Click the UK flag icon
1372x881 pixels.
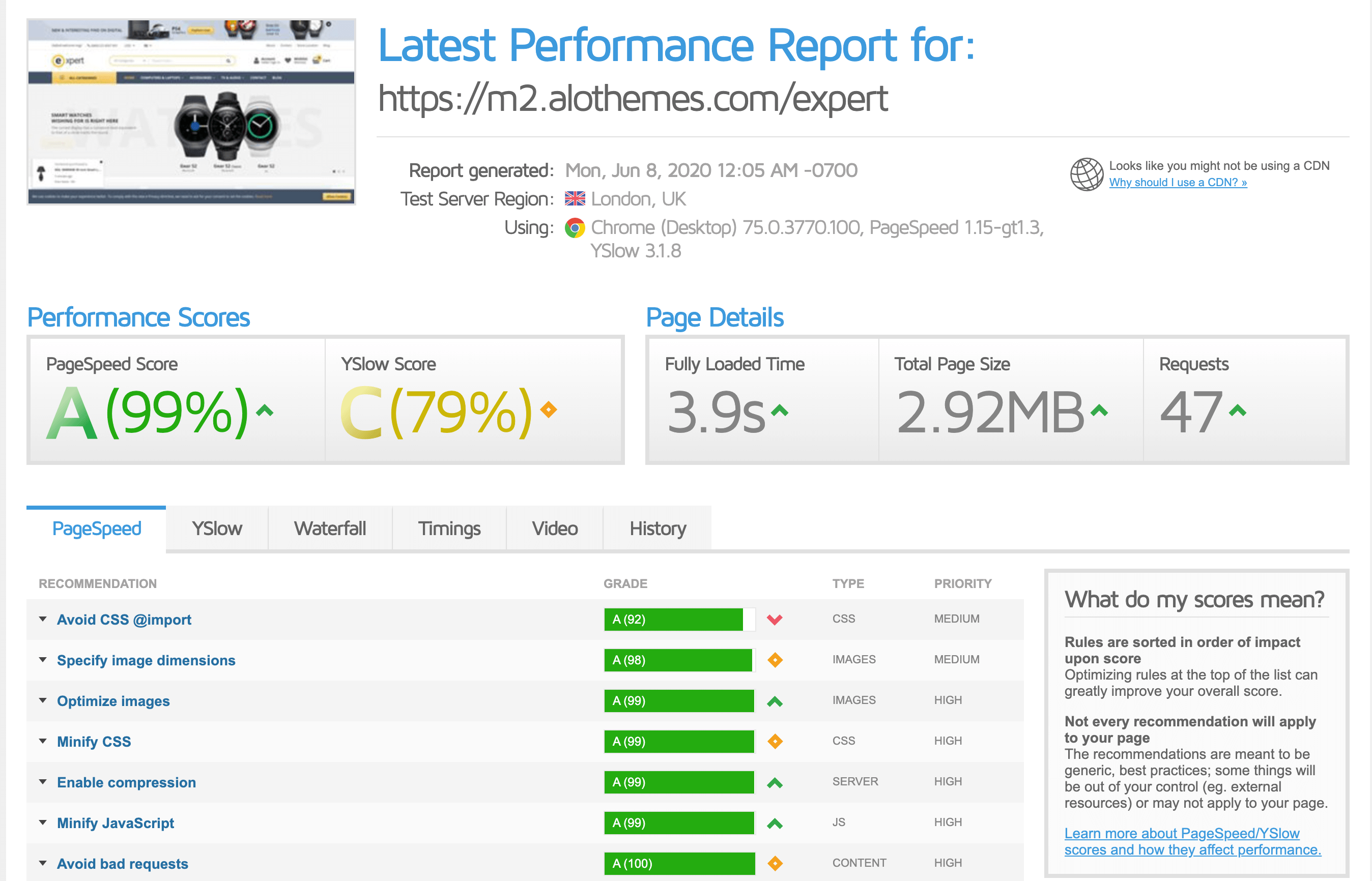575,198
